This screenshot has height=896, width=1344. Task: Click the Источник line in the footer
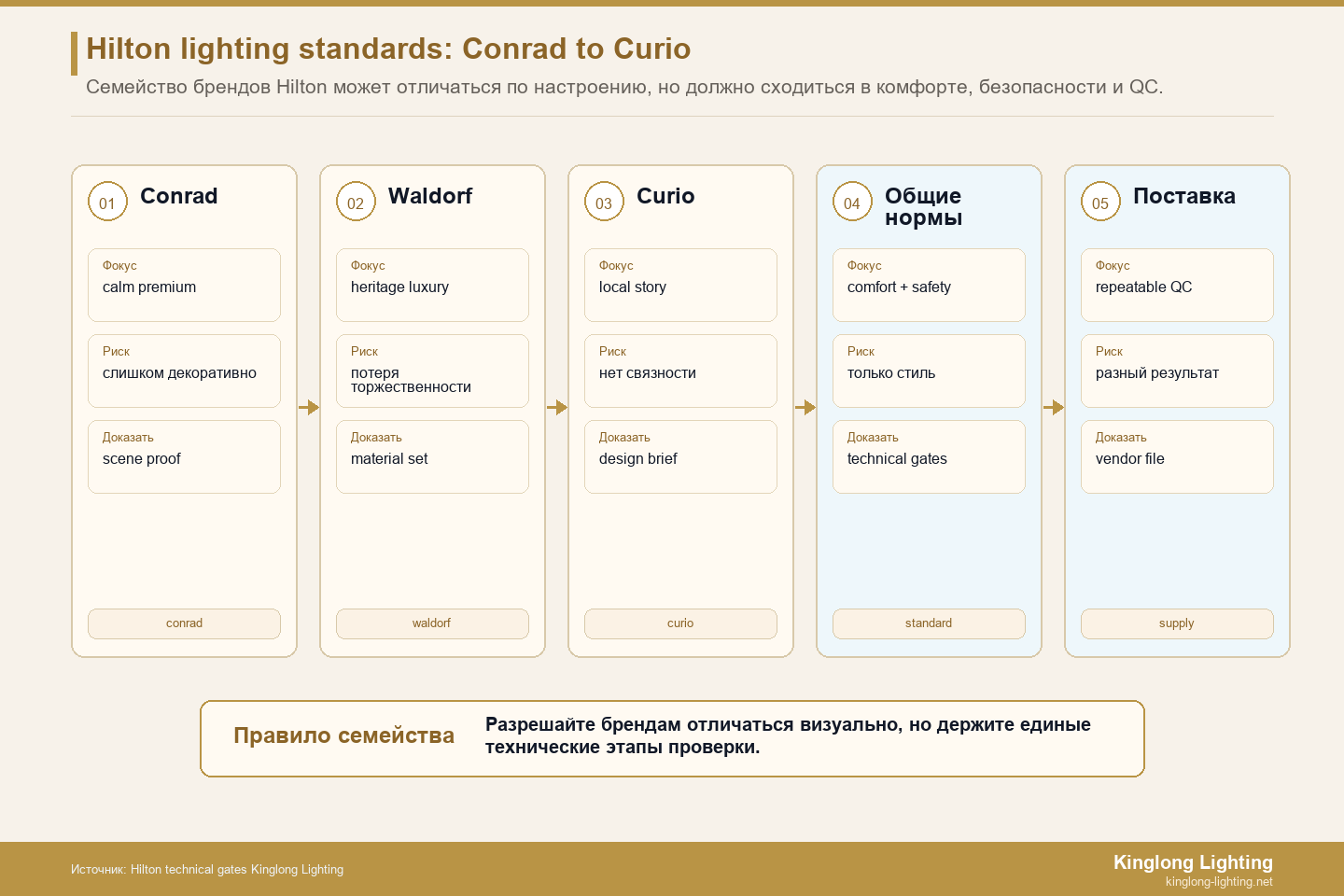[x=207, y=869]
